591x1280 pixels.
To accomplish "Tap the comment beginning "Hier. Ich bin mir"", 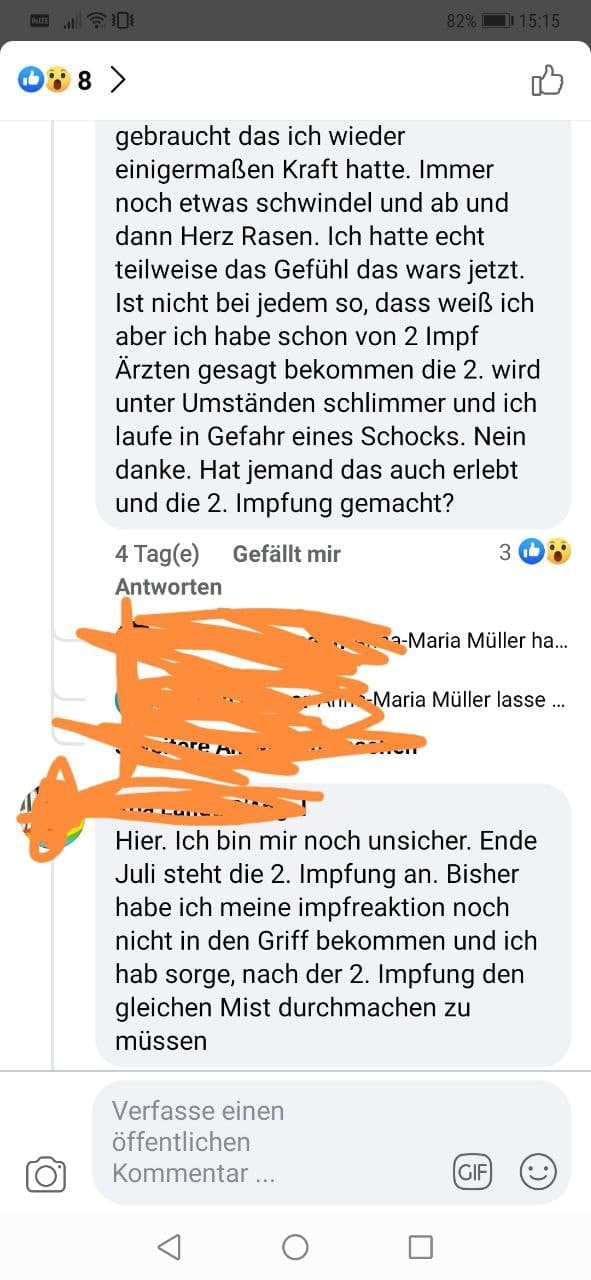I will coord(333,925).
